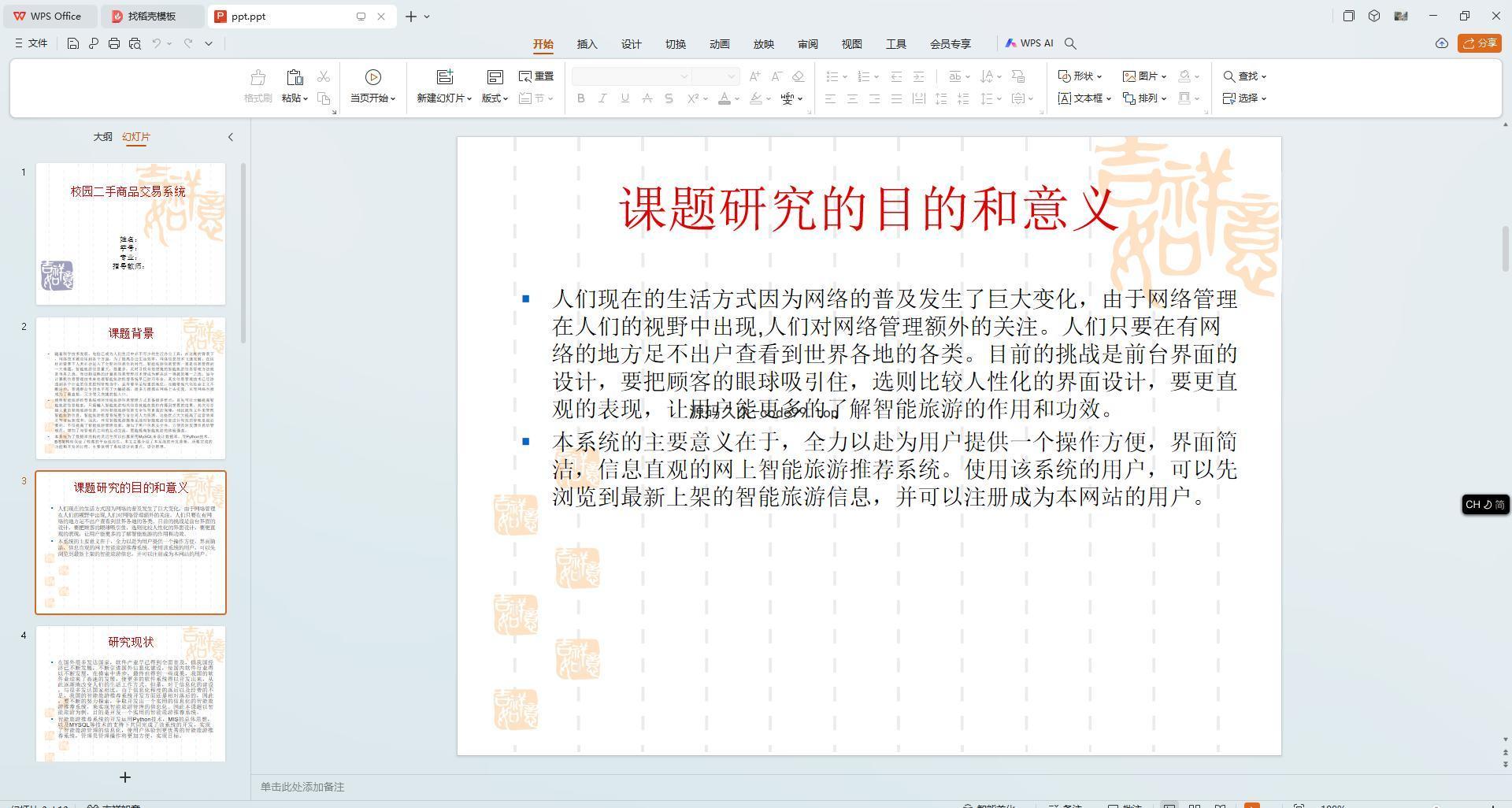1512x808 pixels.
Task: Click the decrease indent icon
Action: click(x=896, y=76)
